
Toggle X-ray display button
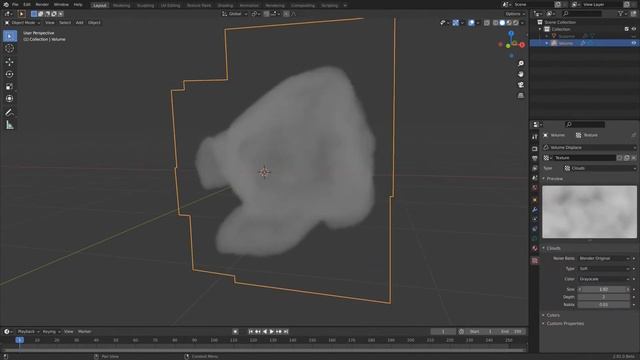(x=487, y=23)
